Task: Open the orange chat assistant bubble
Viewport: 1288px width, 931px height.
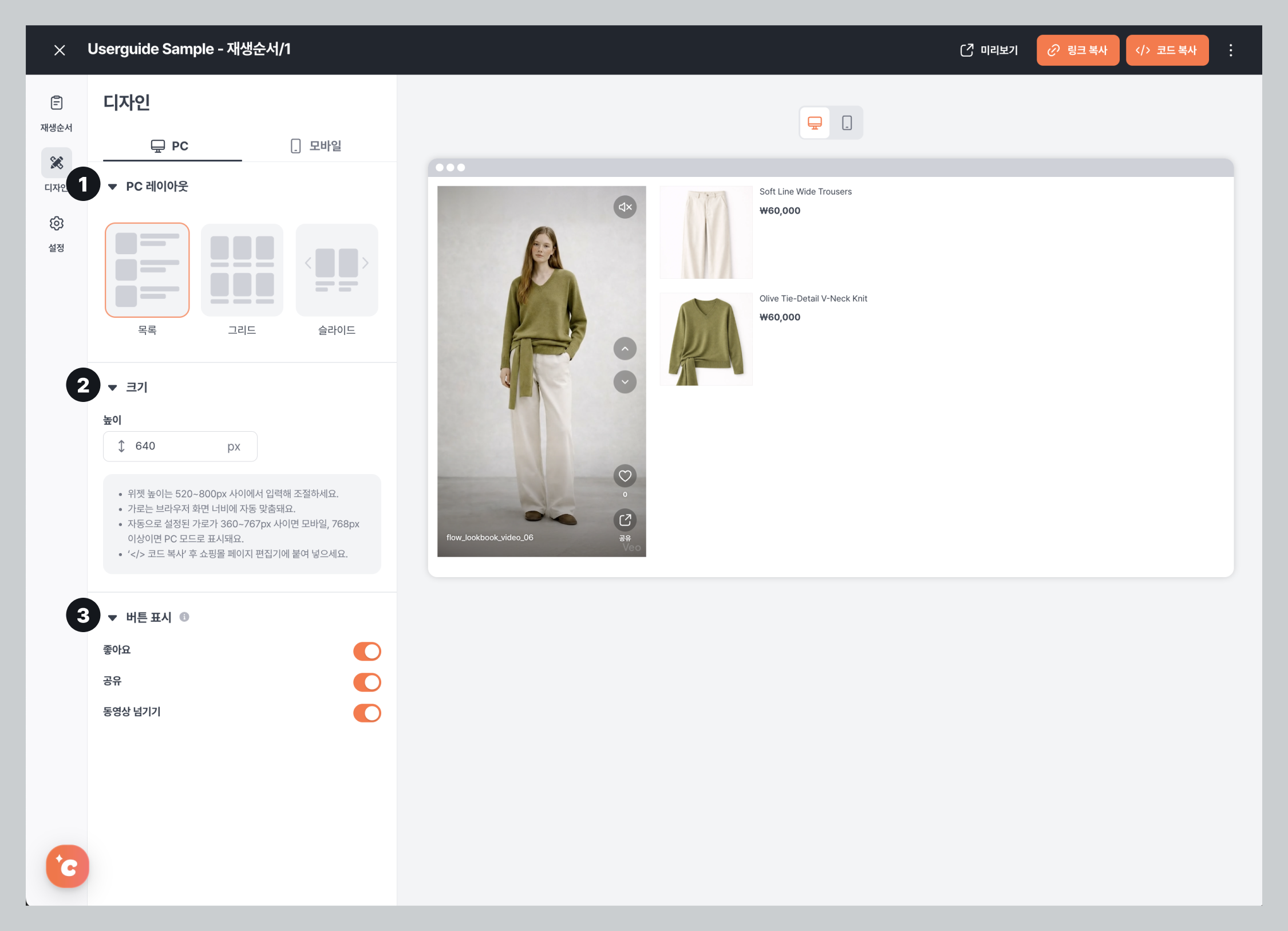Action: coord(68,866)
